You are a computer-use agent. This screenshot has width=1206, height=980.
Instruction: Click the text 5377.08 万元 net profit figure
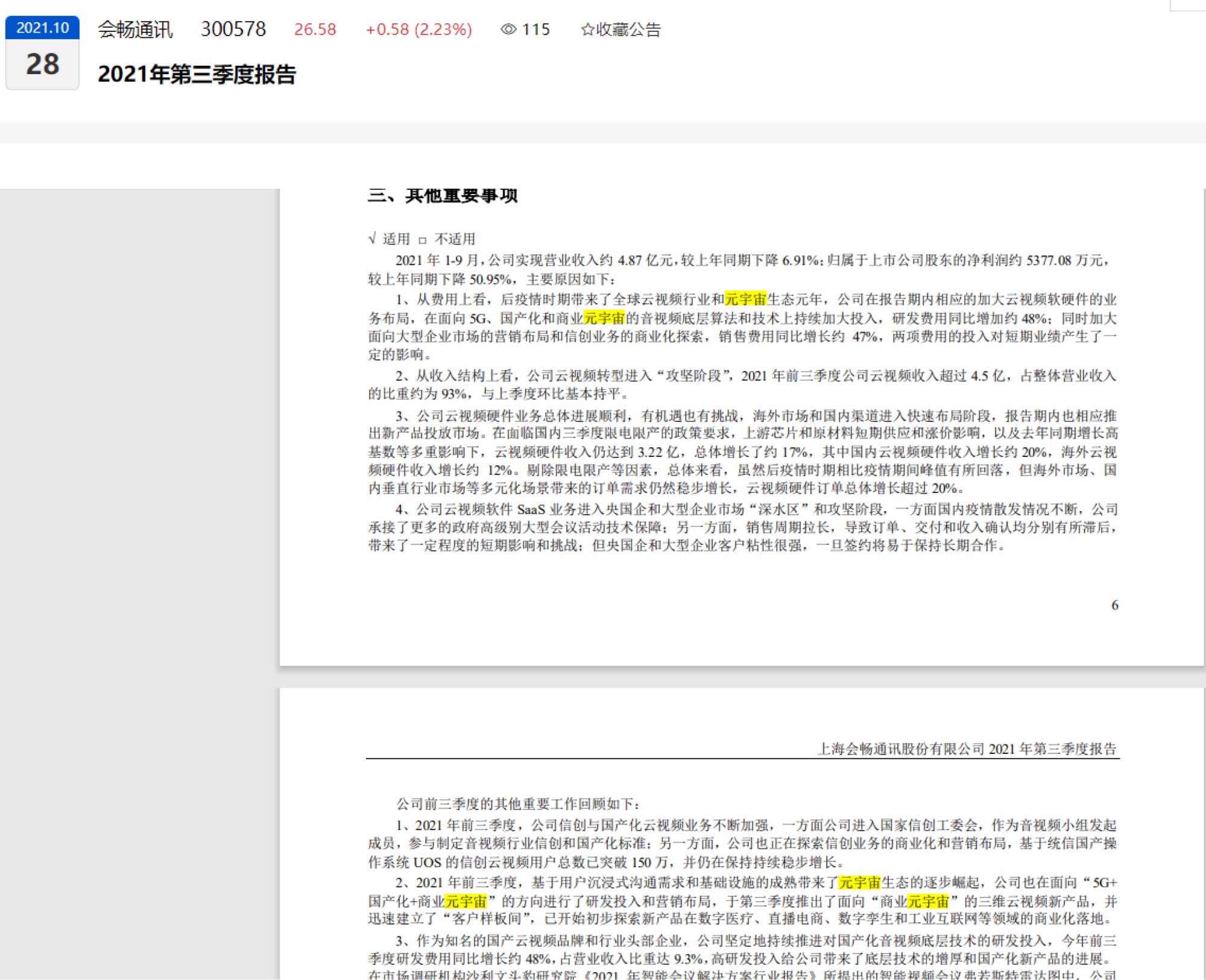click(x=1064, y=260)
